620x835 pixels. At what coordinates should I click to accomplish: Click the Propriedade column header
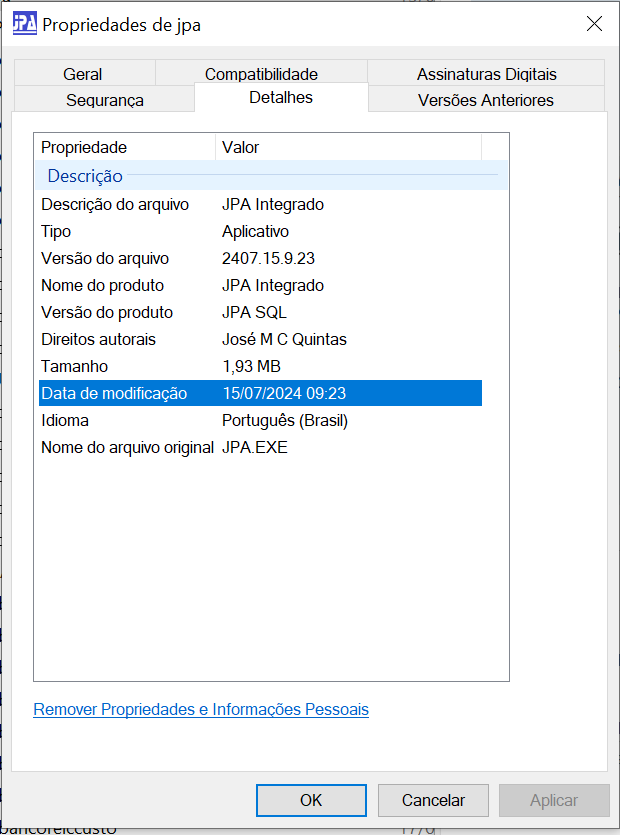click(124, 147)
